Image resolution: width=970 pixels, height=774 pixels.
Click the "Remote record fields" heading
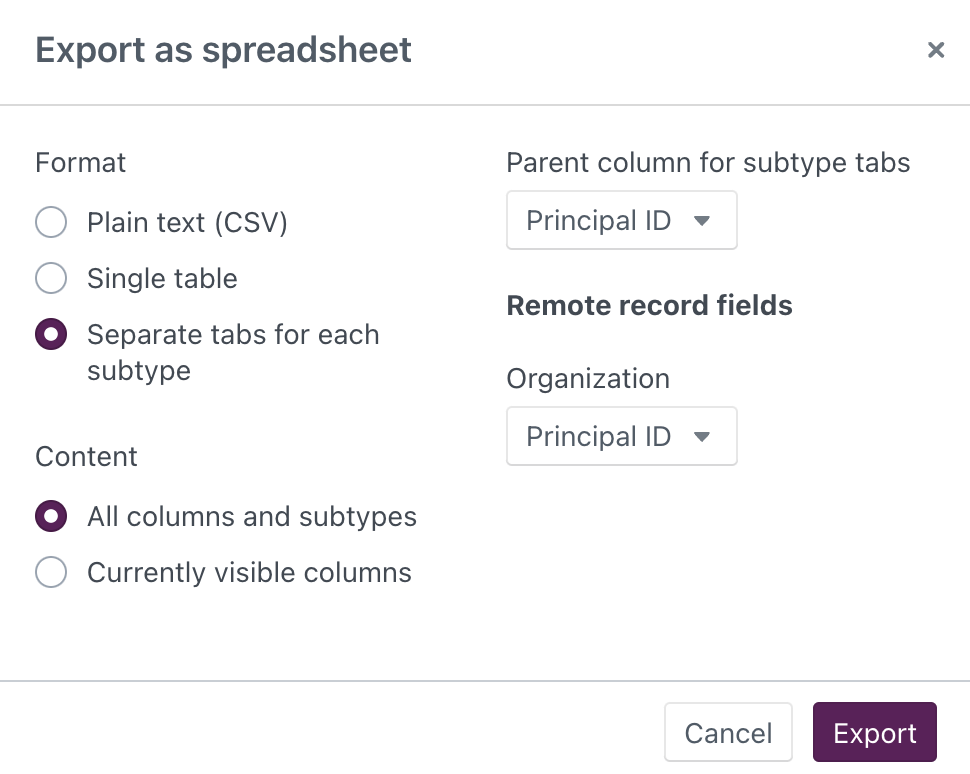click(x=649, y=305)
